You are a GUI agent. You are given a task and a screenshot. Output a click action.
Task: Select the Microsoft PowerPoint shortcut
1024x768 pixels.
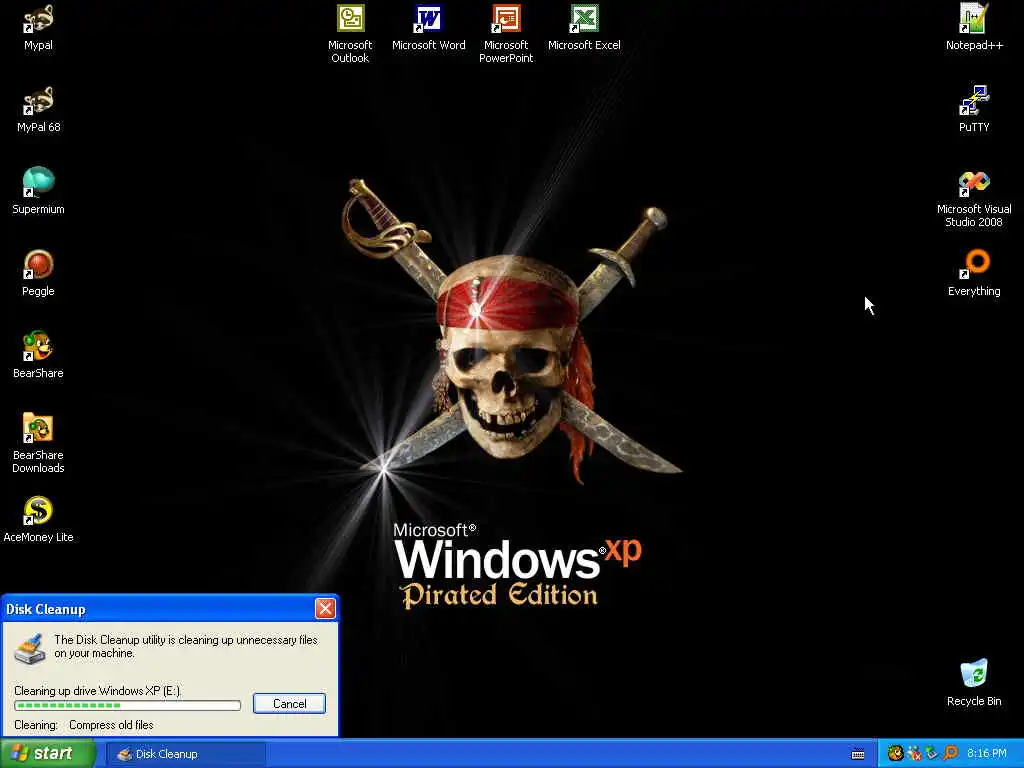tap(506, 34)
